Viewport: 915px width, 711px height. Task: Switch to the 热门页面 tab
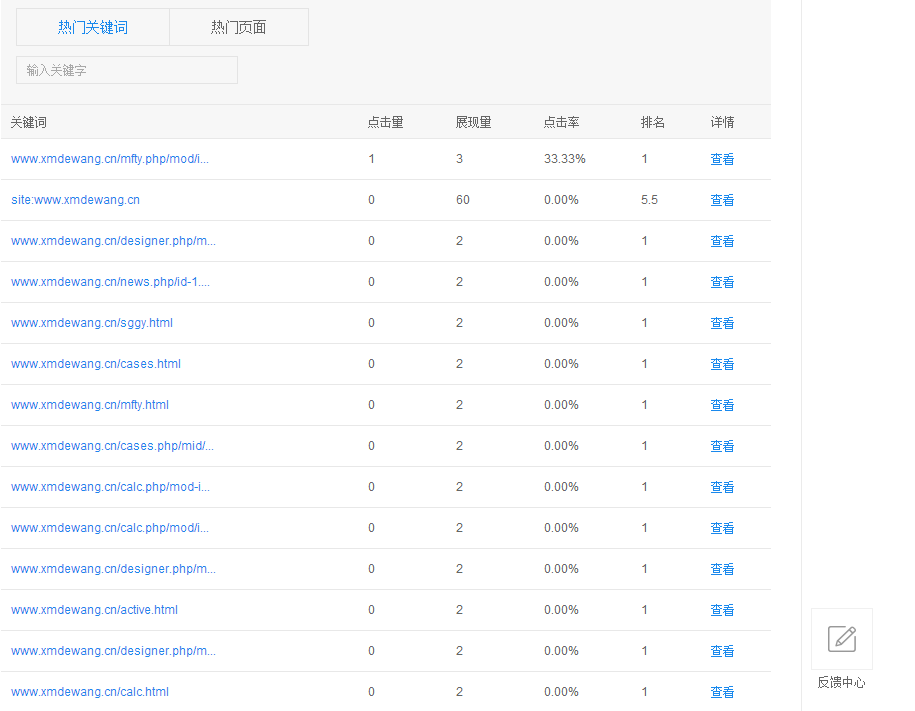(x=238, y=27)
